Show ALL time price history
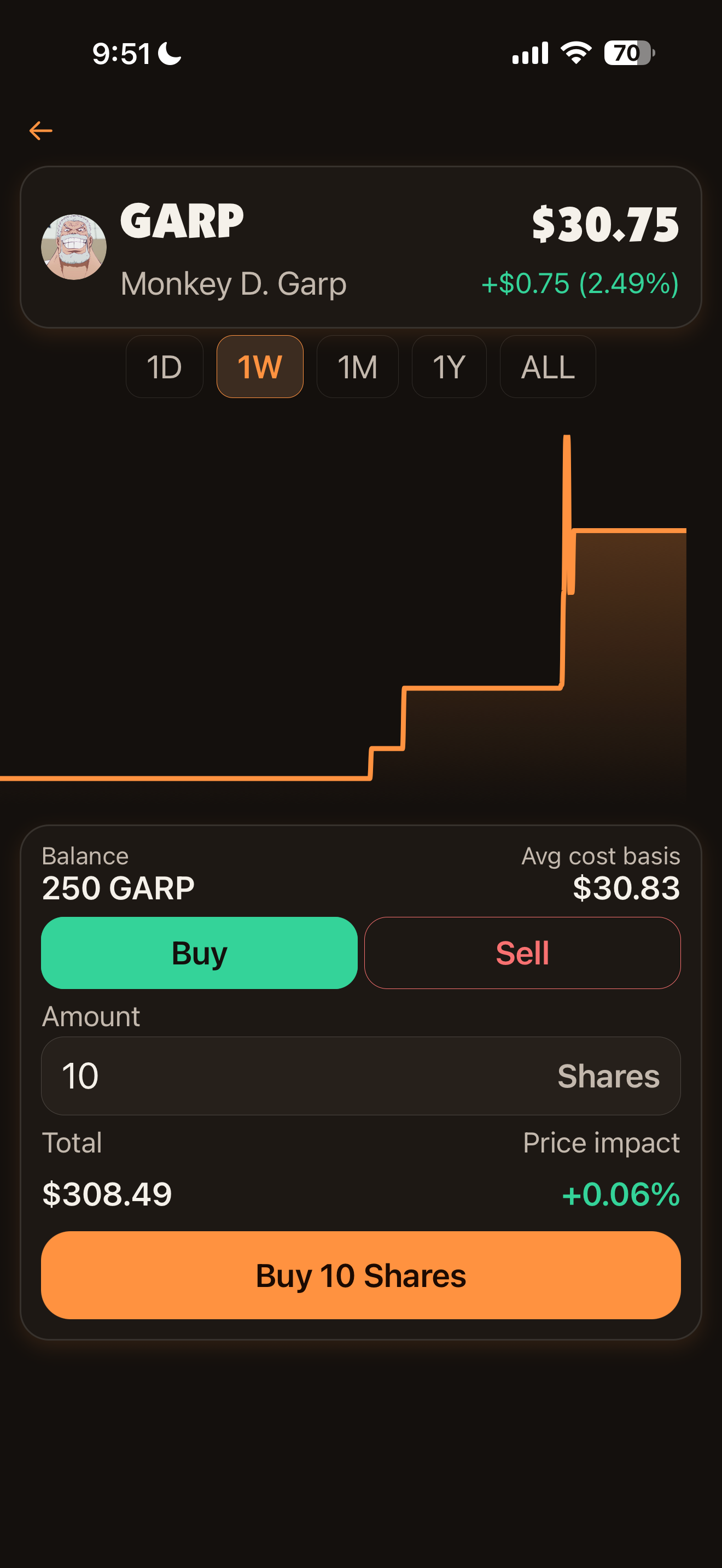Viewport: 722px width, 1568px height. [548, 367]
